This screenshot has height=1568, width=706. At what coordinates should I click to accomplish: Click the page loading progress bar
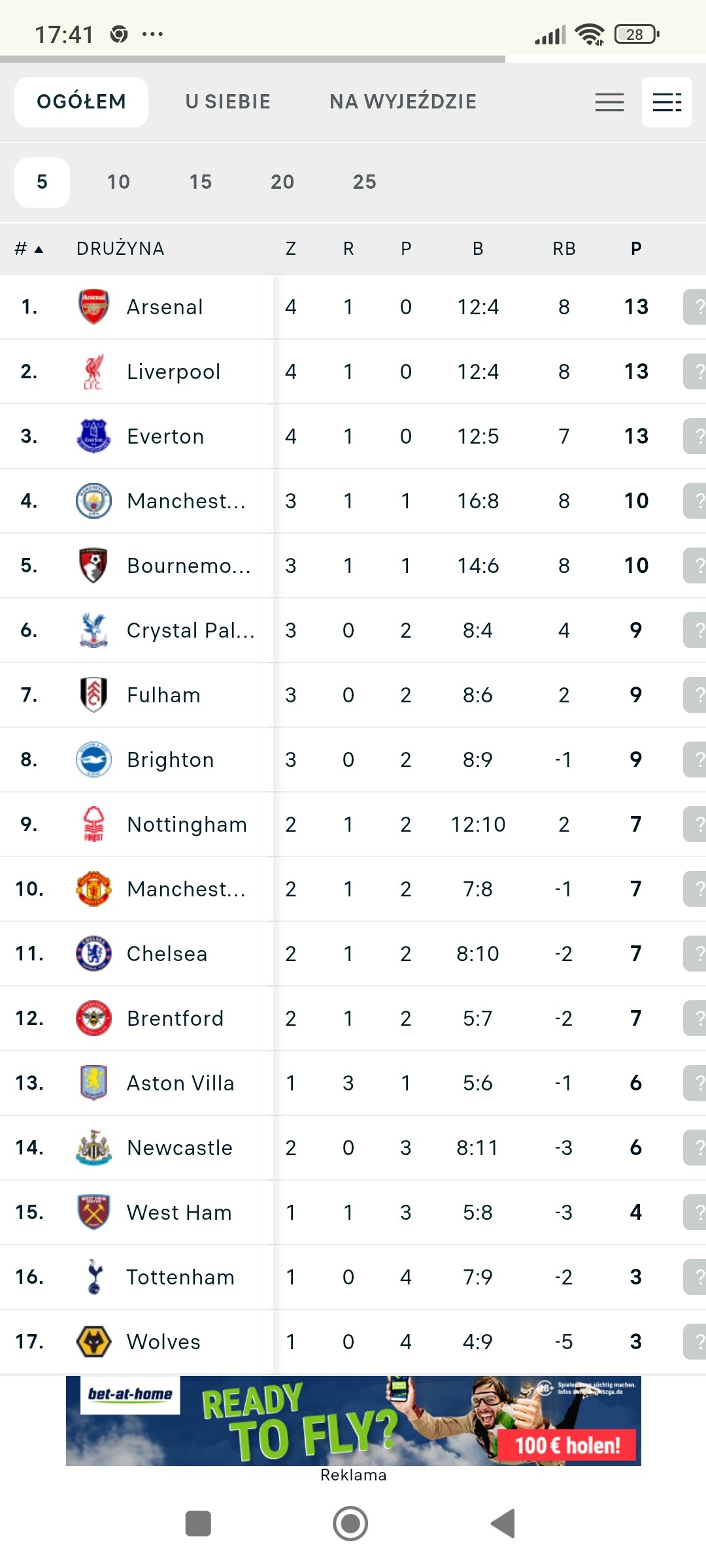252,59
